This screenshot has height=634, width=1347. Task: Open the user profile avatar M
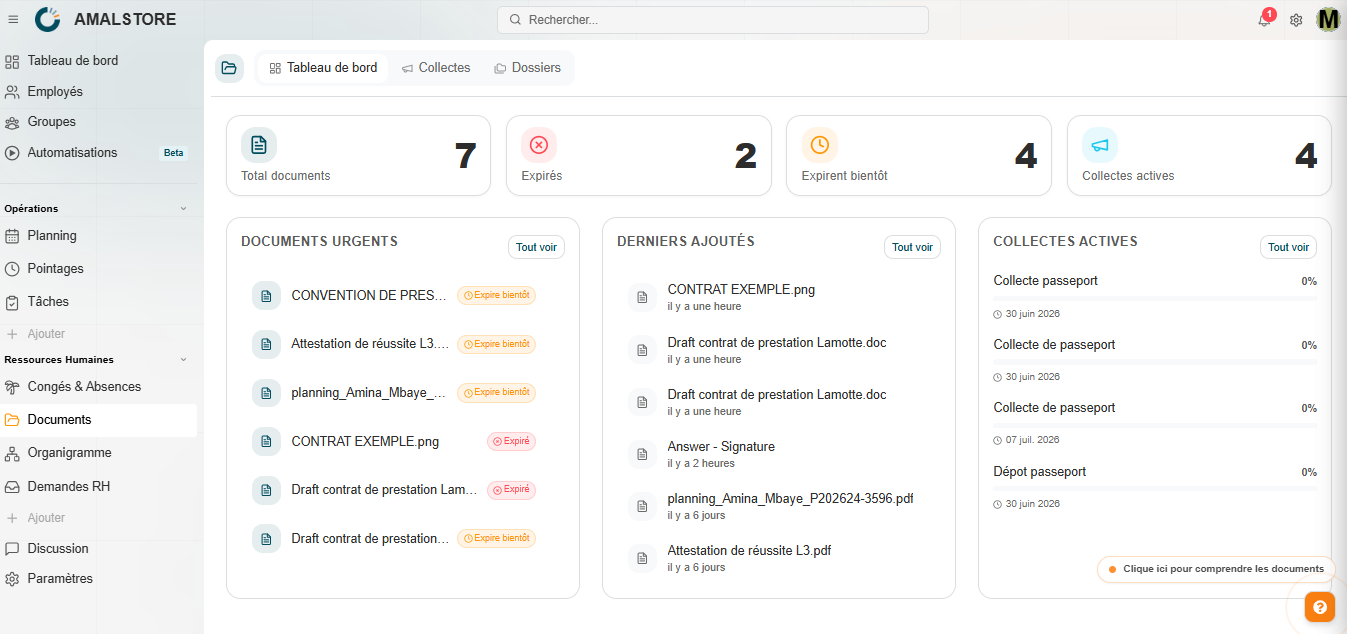(1328, 19)
